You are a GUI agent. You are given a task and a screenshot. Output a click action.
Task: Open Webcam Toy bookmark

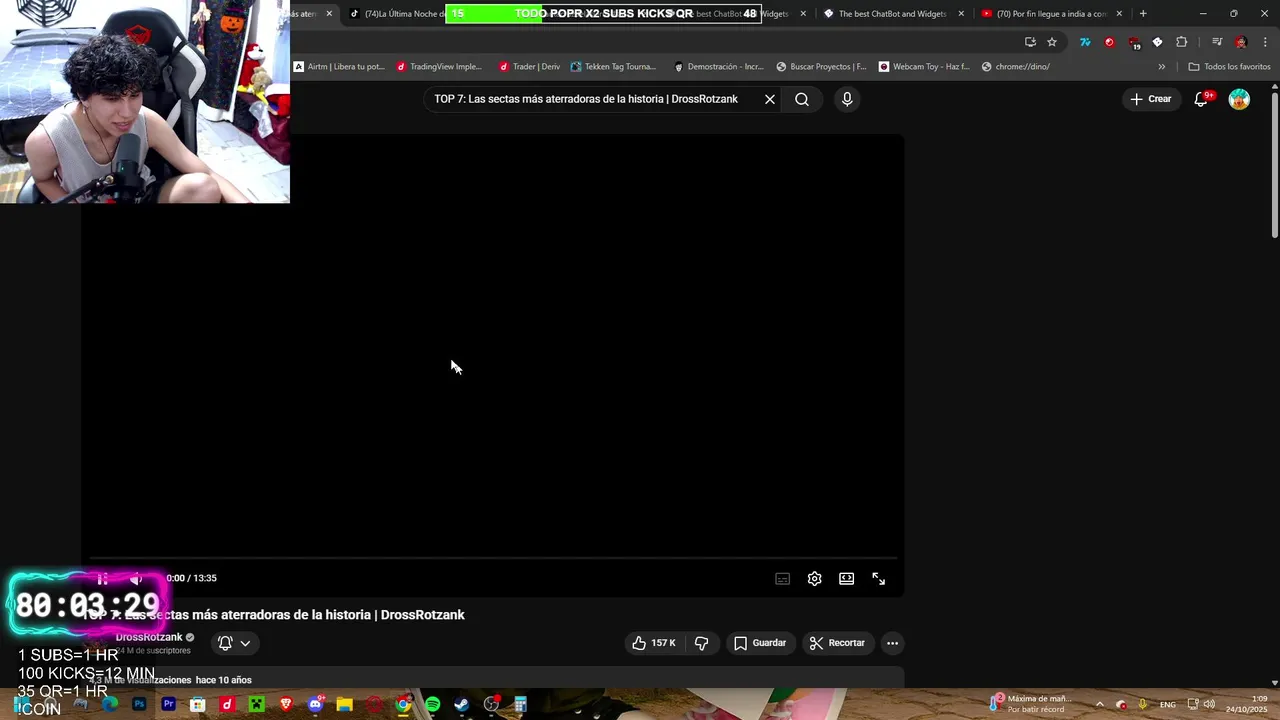pos(924,67)
